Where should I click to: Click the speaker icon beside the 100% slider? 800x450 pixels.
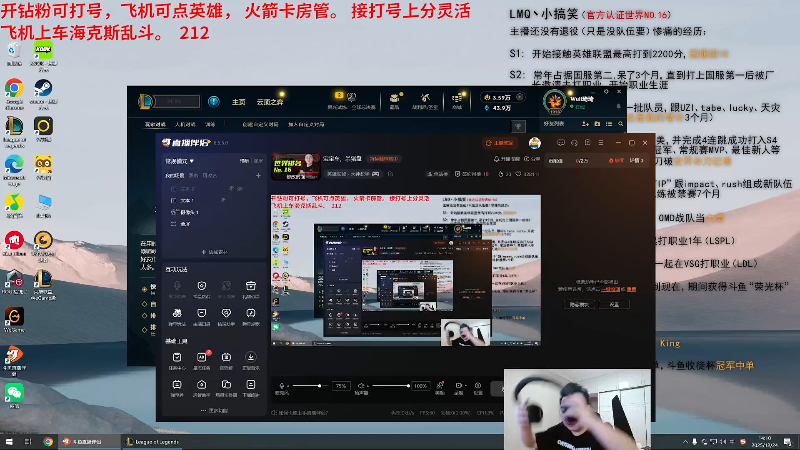coord(361,386)
